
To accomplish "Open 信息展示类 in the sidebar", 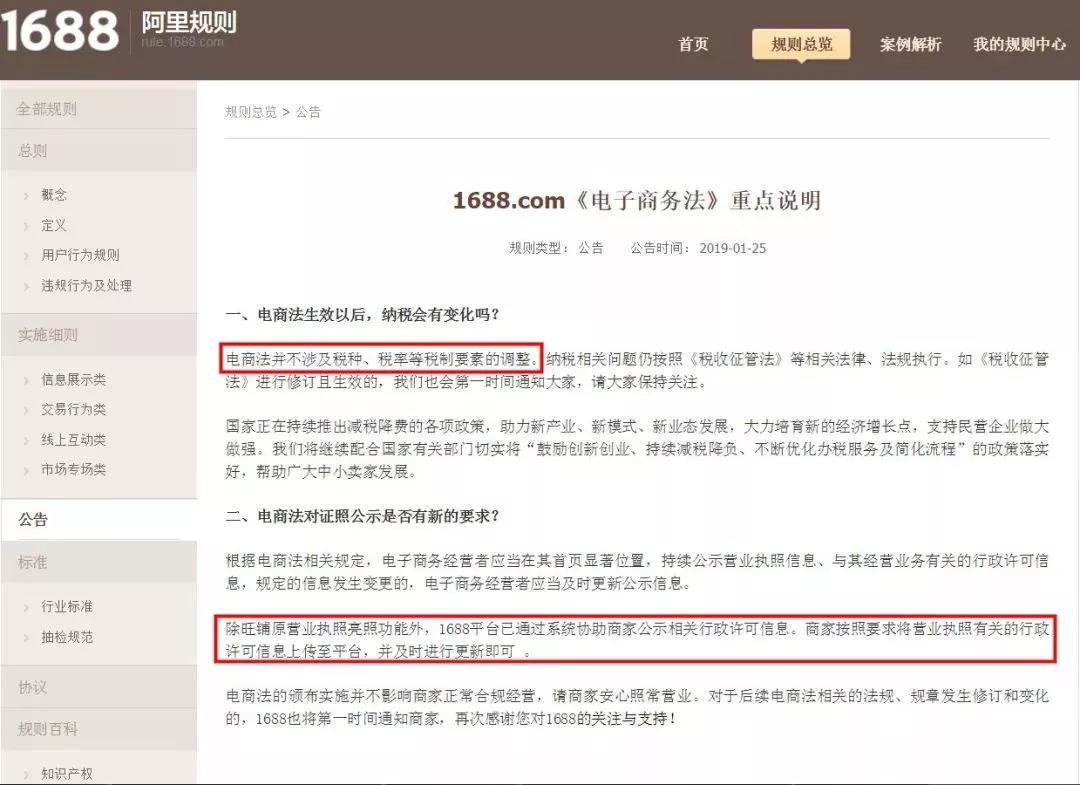I will point(74,379).
